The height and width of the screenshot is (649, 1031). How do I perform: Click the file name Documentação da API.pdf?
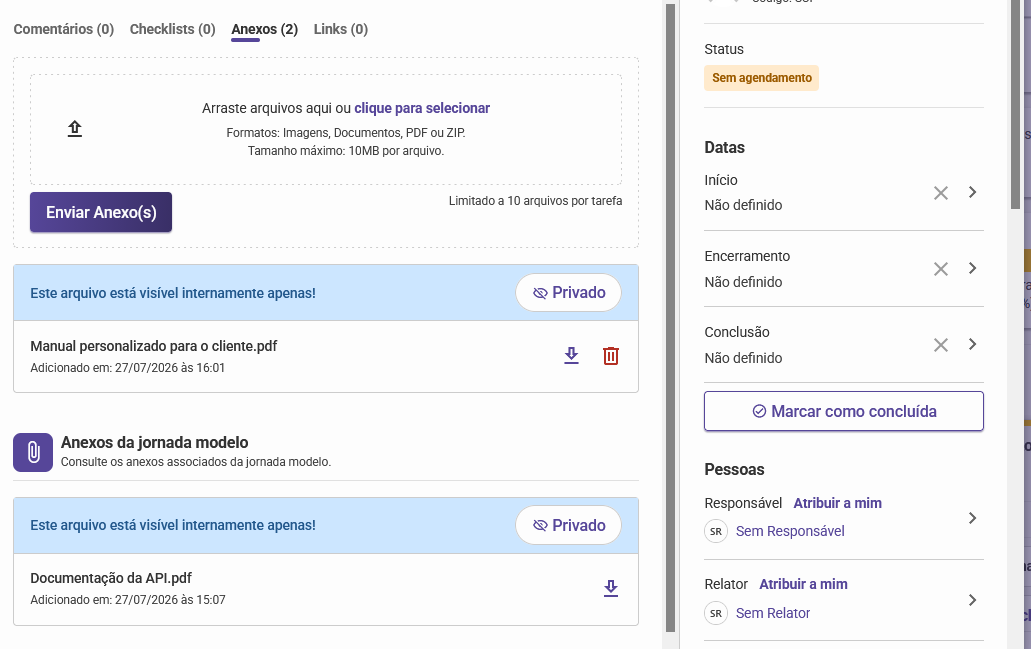click(111, 579)
